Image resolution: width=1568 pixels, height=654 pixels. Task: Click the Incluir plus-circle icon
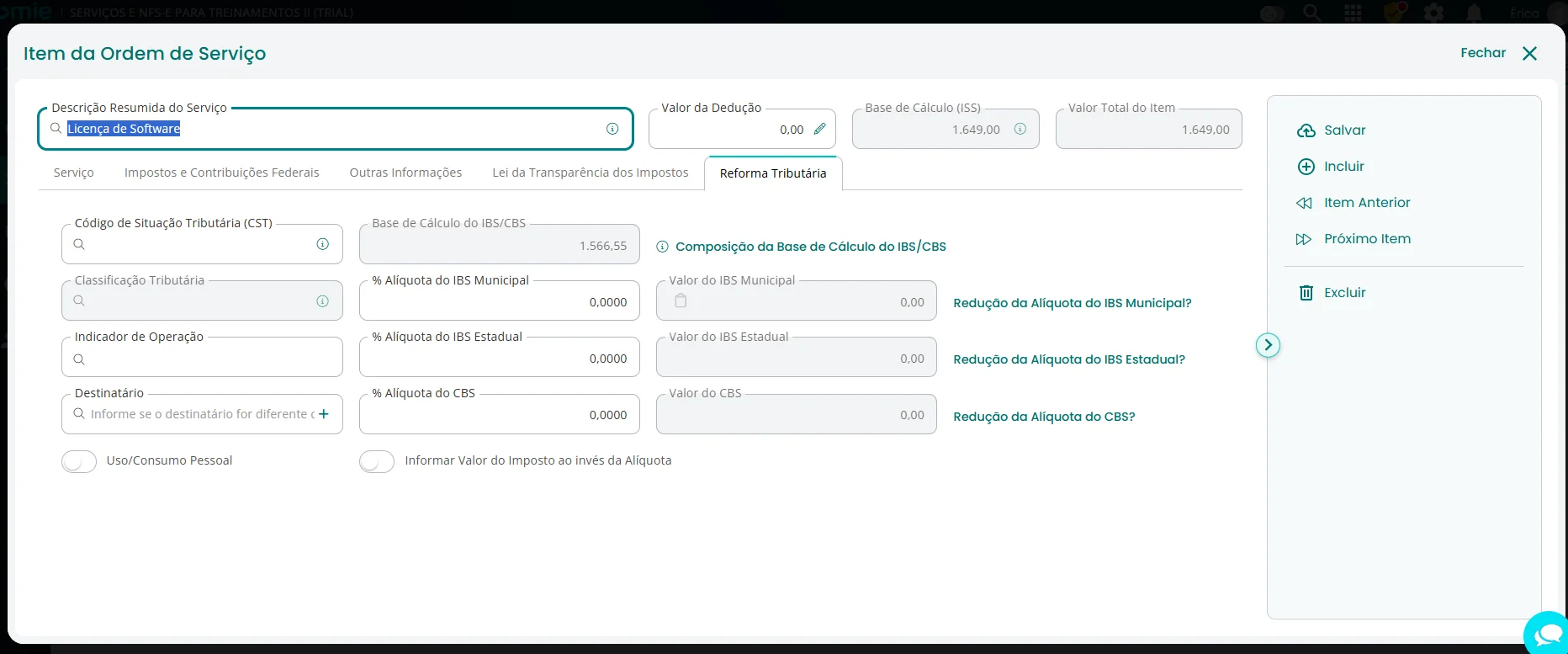tap(1306, 167)
